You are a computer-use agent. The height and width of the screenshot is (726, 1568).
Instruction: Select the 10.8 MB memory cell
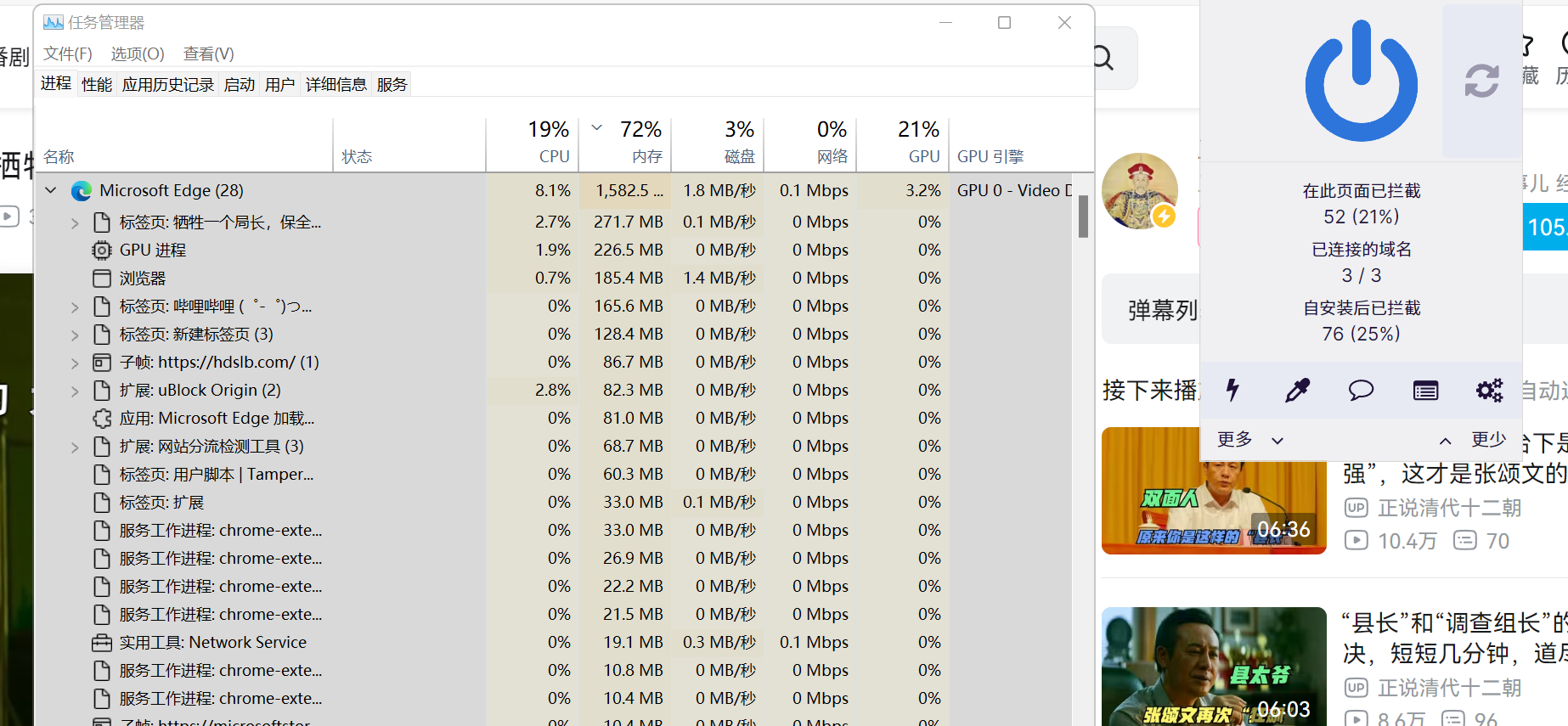pyautogui.click(x=625, y=671)
